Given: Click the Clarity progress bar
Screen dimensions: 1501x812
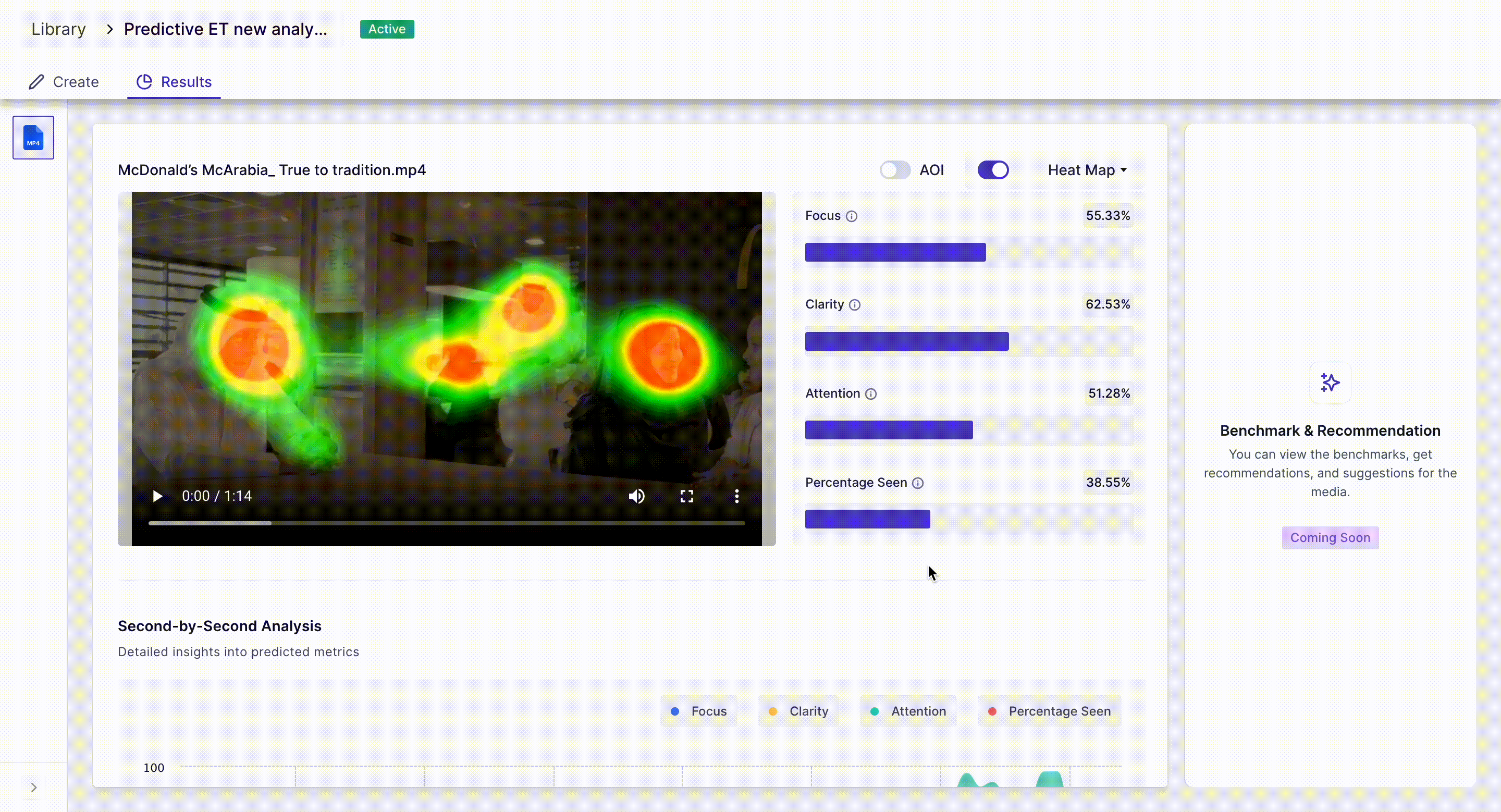Looking at the screenshot, I should (x=969, y=341).
